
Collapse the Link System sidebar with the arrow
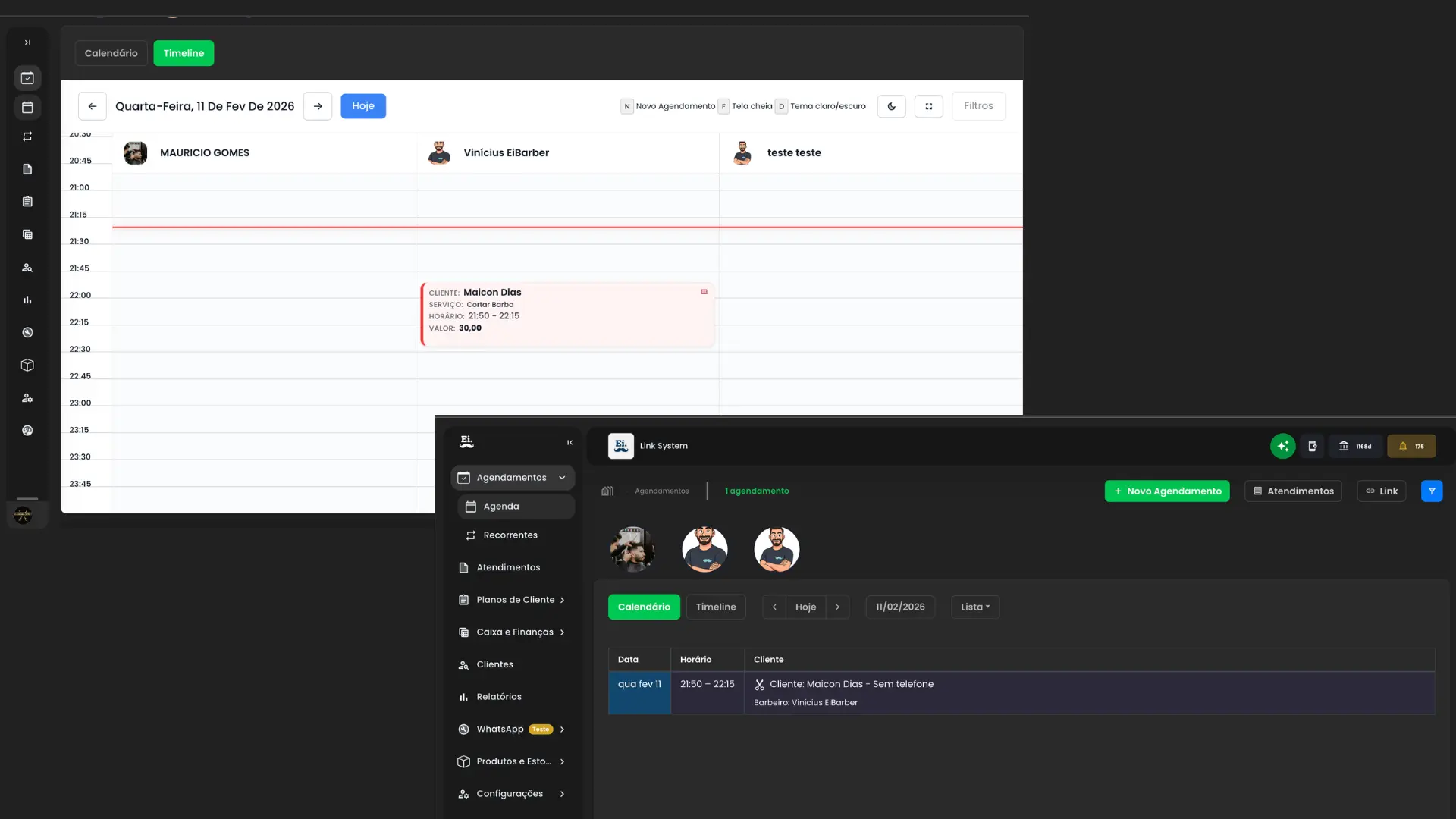pos(570,442)
